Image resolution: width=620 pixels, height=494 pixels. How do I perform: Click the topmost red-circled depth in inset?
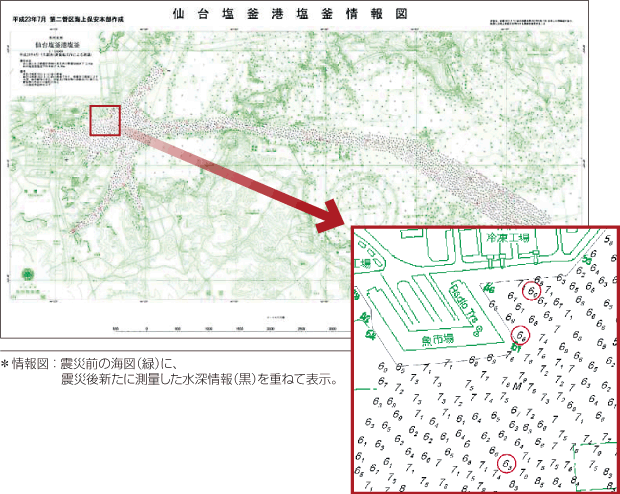point(533,290)
